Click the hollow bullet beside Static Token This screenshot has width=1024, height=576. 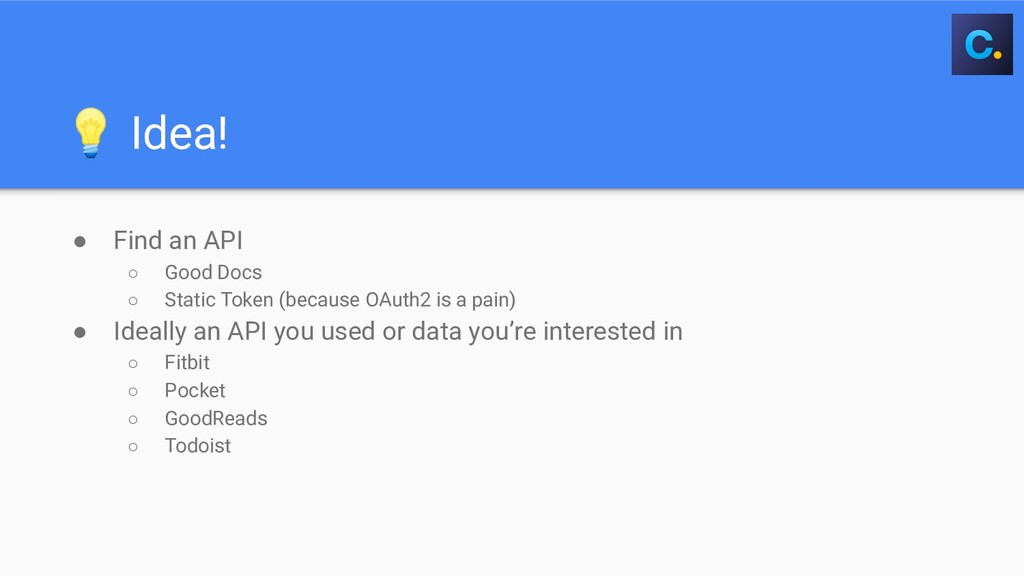pos(133,301)
